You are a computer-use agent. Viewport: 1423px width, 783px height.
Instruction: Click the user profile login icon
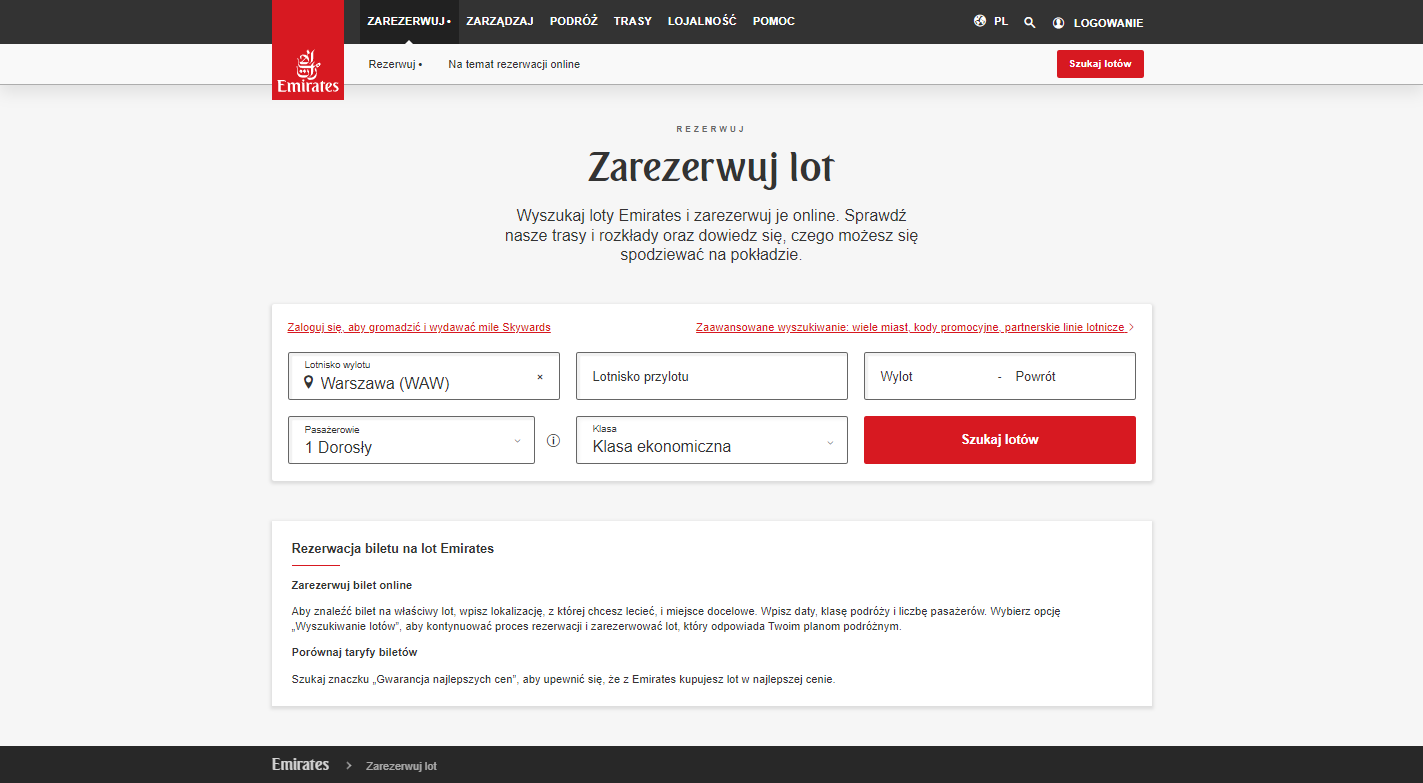[1059, 23]
